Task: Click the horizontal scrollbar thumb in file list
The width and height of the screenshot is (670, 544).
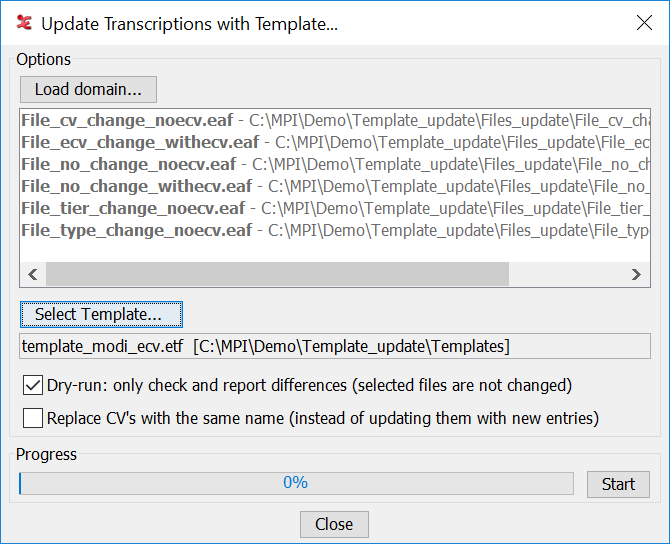Action: (x=276, y=275)
